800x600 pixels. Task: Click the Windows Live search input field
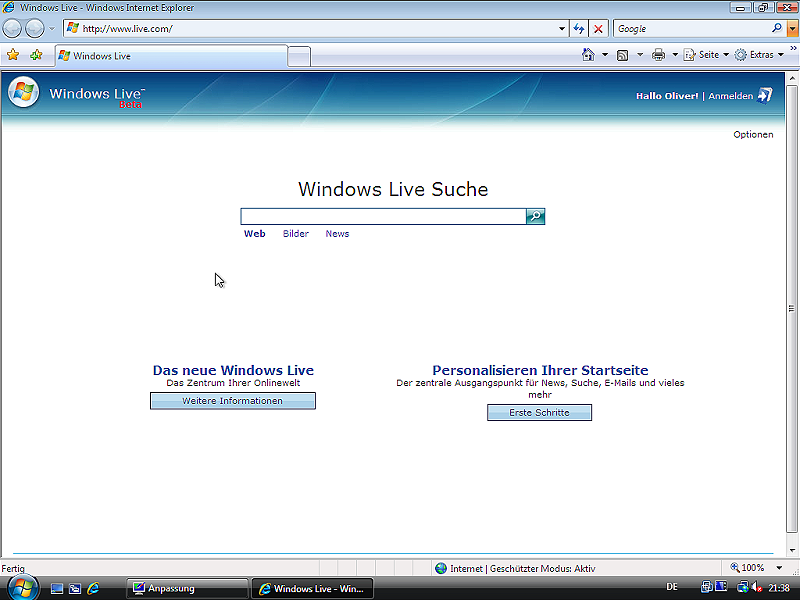click(383, 216)
